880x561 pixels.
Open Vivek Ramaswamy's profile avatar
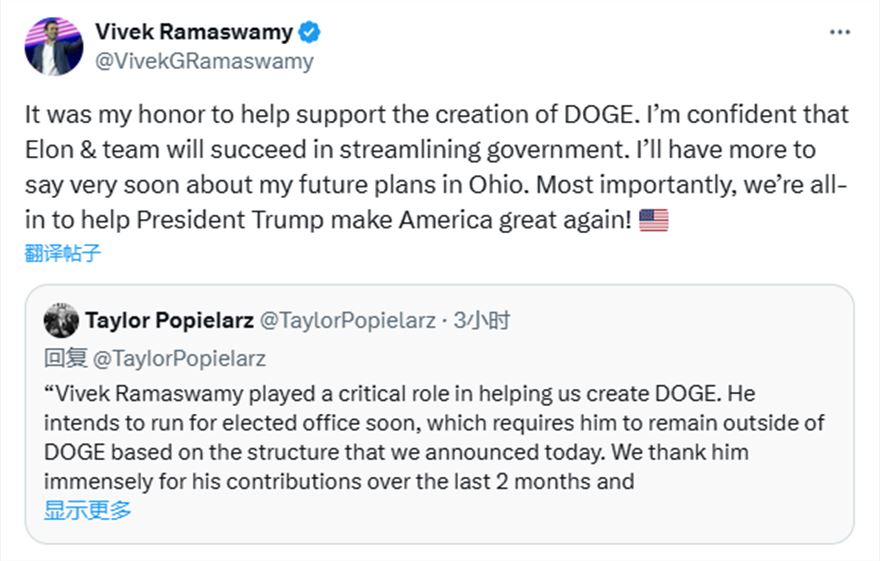[x=54, y=46]
